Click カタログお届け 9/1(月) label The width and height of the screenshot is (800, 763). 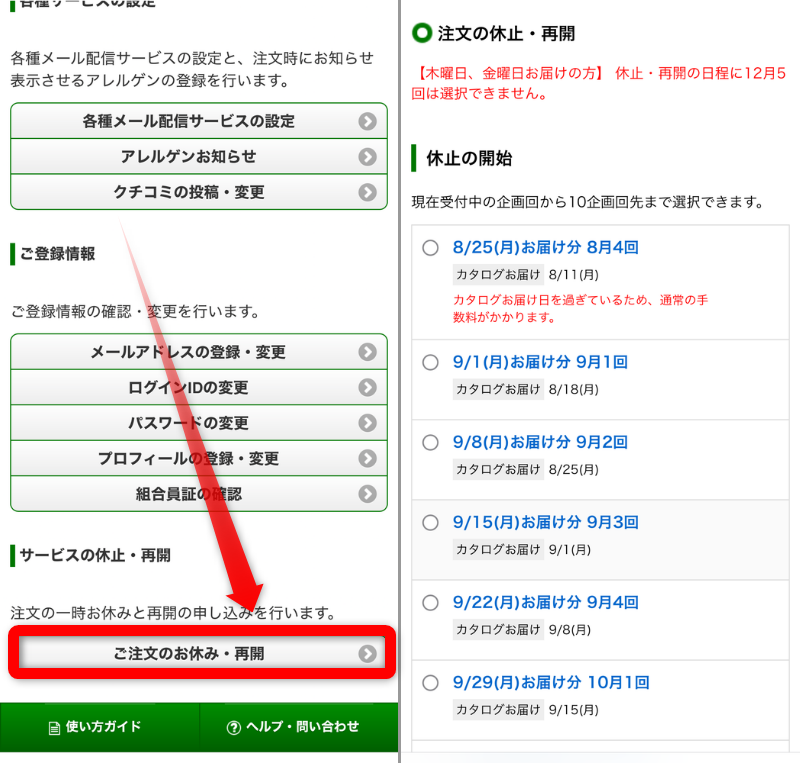pyautogui.click(x=522, y=550)
